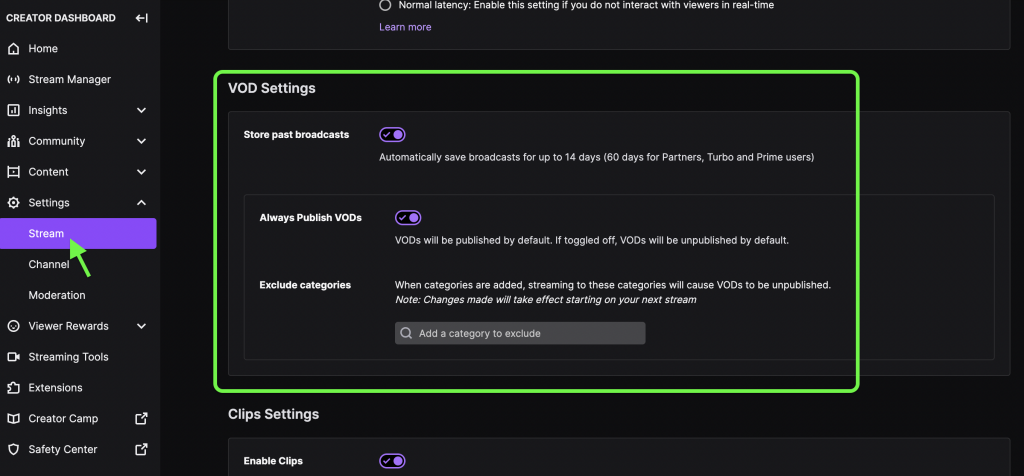
Task: Collapse the Settings section chevron
Action: pos(141,203)
